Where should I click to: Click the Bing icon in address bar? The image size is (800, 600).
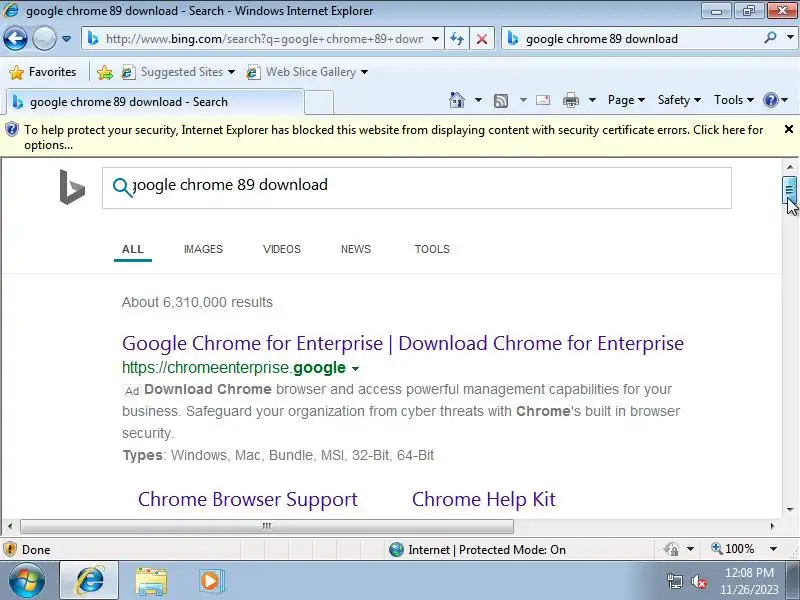(92, 38)
